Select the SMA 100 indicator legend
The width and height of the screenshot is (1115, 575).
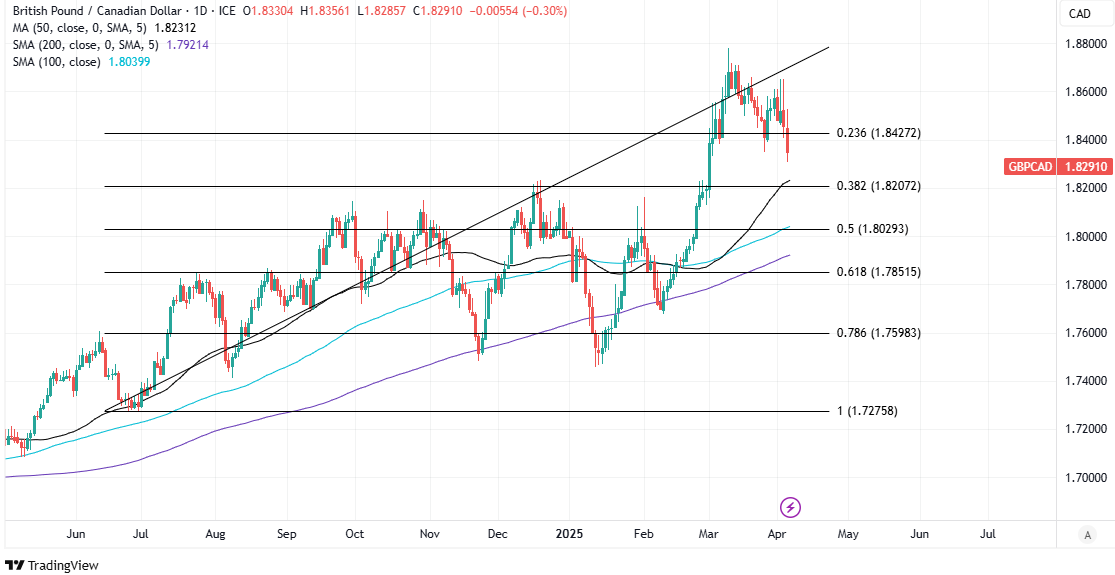coord(68,62)
